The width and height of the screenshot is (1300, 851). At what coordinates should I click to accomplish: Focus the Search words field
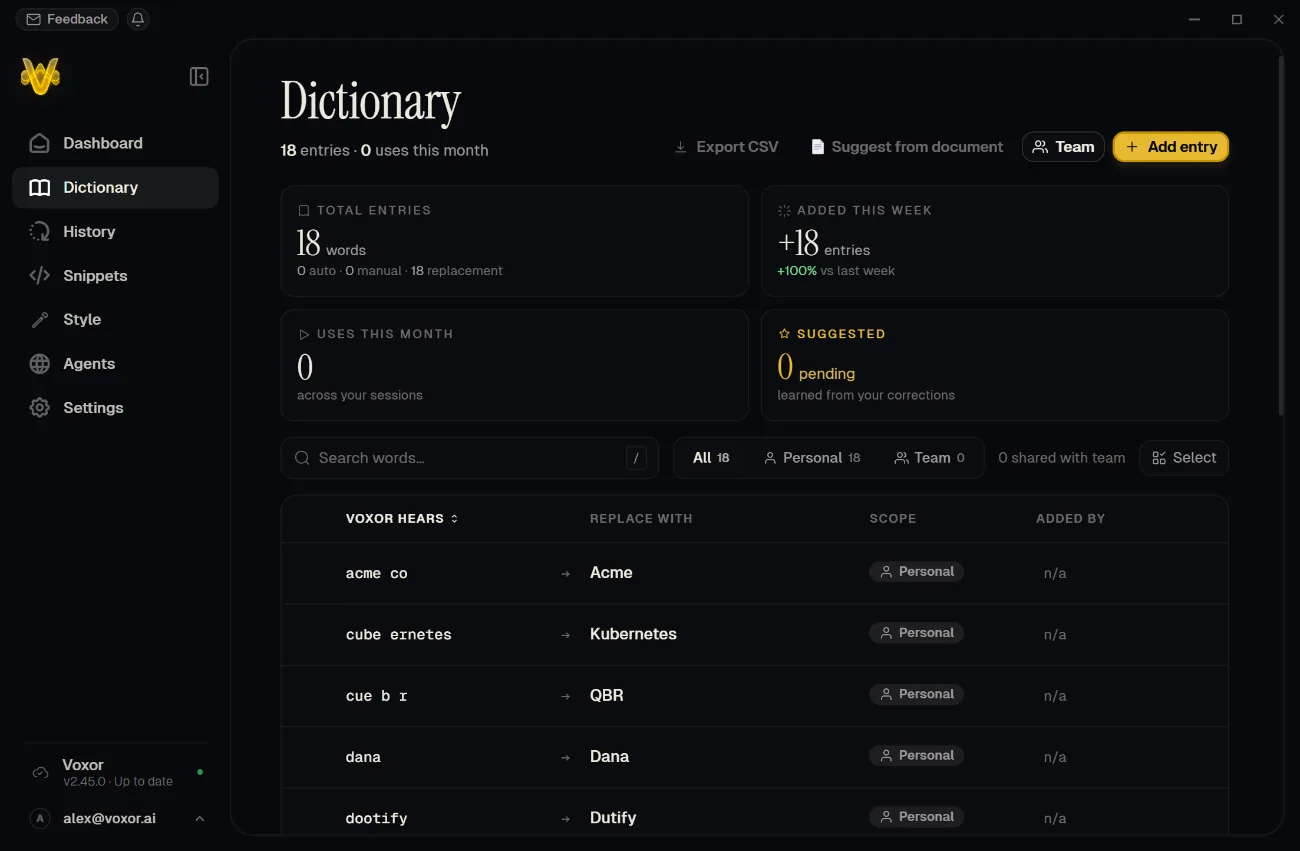[470, 458]
